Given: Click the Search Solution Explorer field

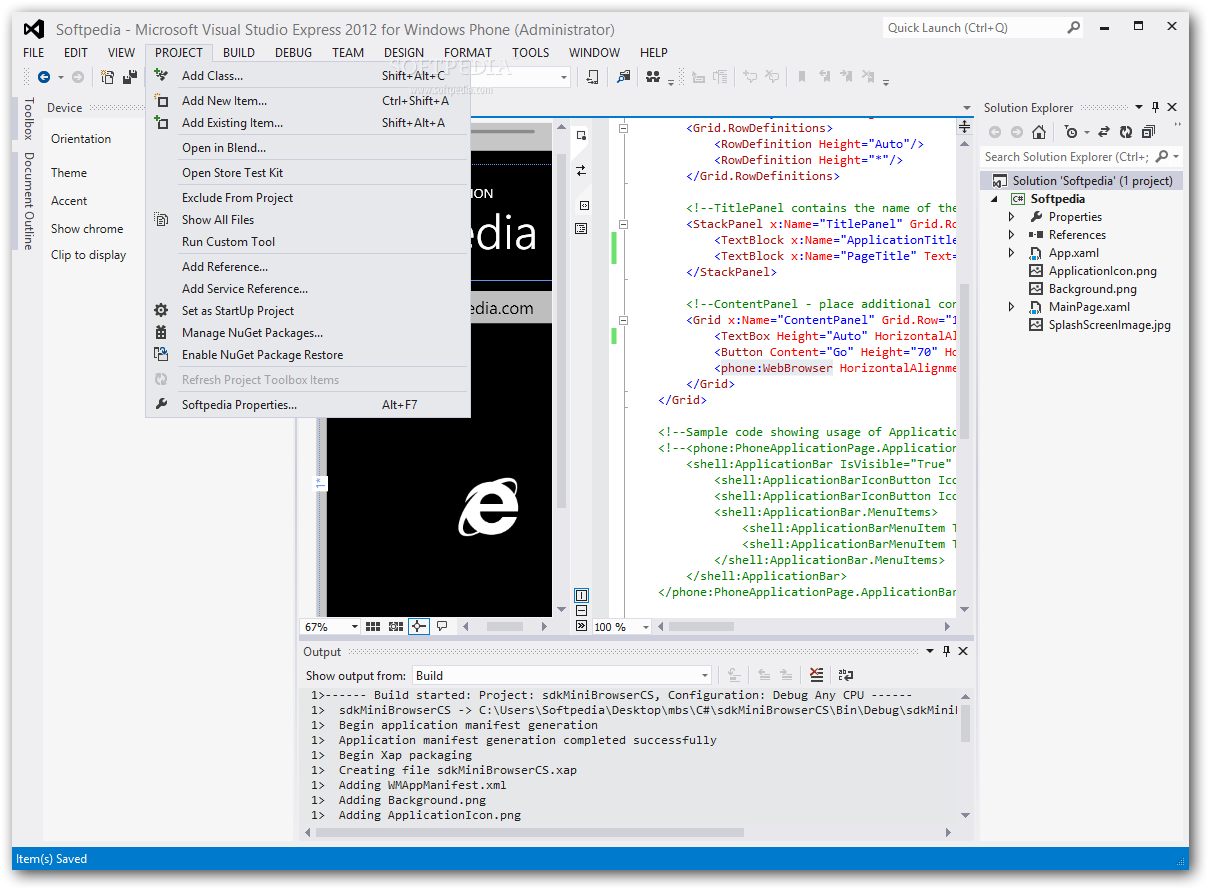Looking at the screenshot, I should pos(1066,157).
